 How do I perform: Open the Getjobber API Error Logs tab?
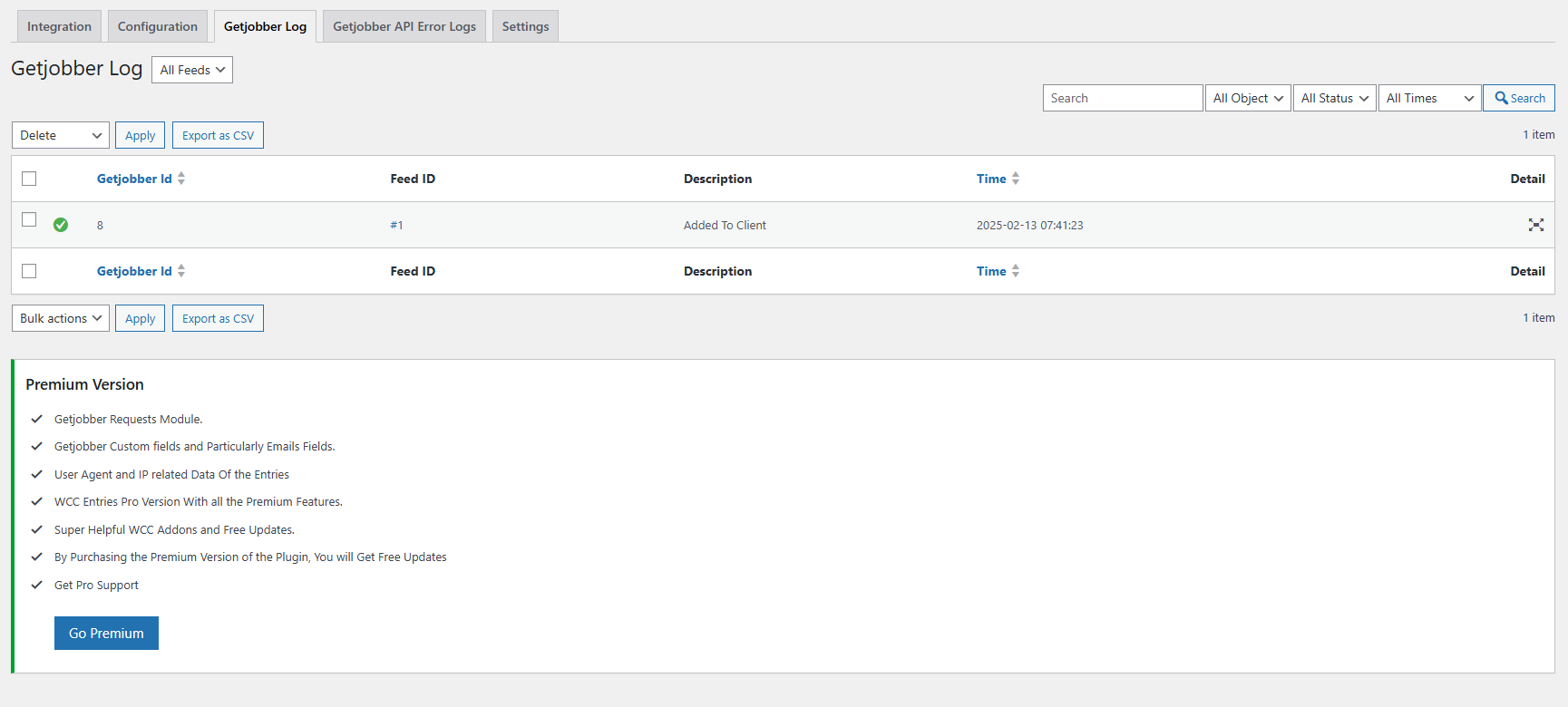pos(404,26)
